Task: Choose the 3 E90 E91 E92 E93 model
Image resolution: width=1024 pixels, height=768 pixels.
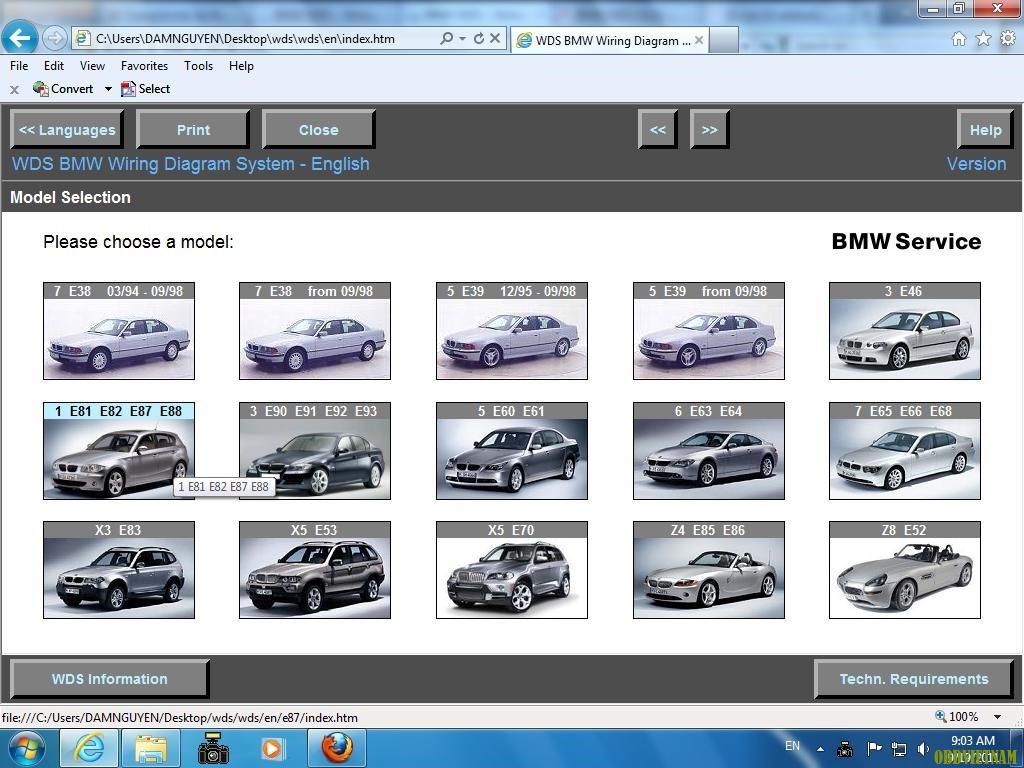Action: tap(315, 451)
